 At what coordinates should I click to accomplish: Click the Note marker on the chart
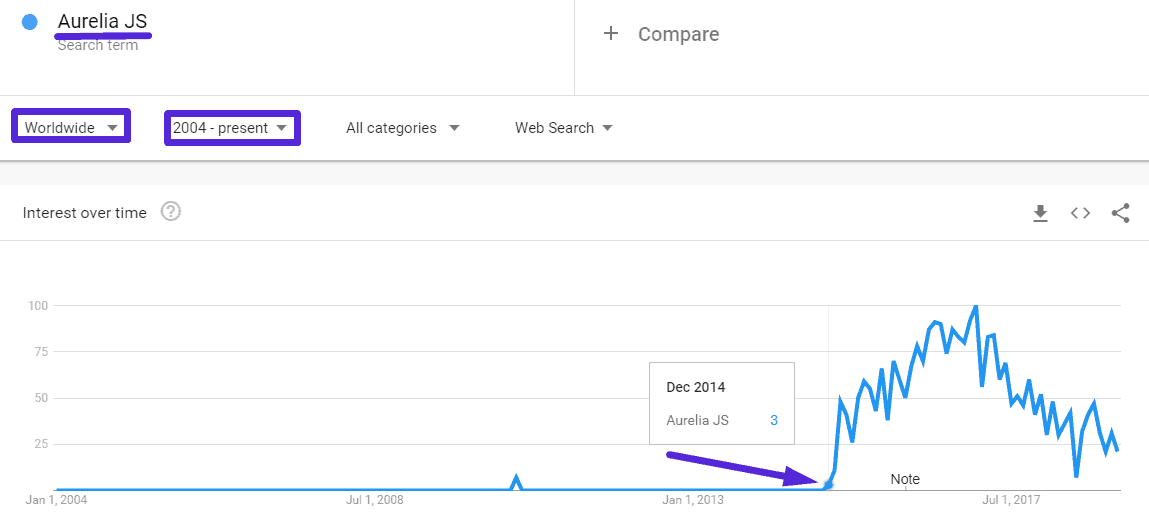(905, 479)
